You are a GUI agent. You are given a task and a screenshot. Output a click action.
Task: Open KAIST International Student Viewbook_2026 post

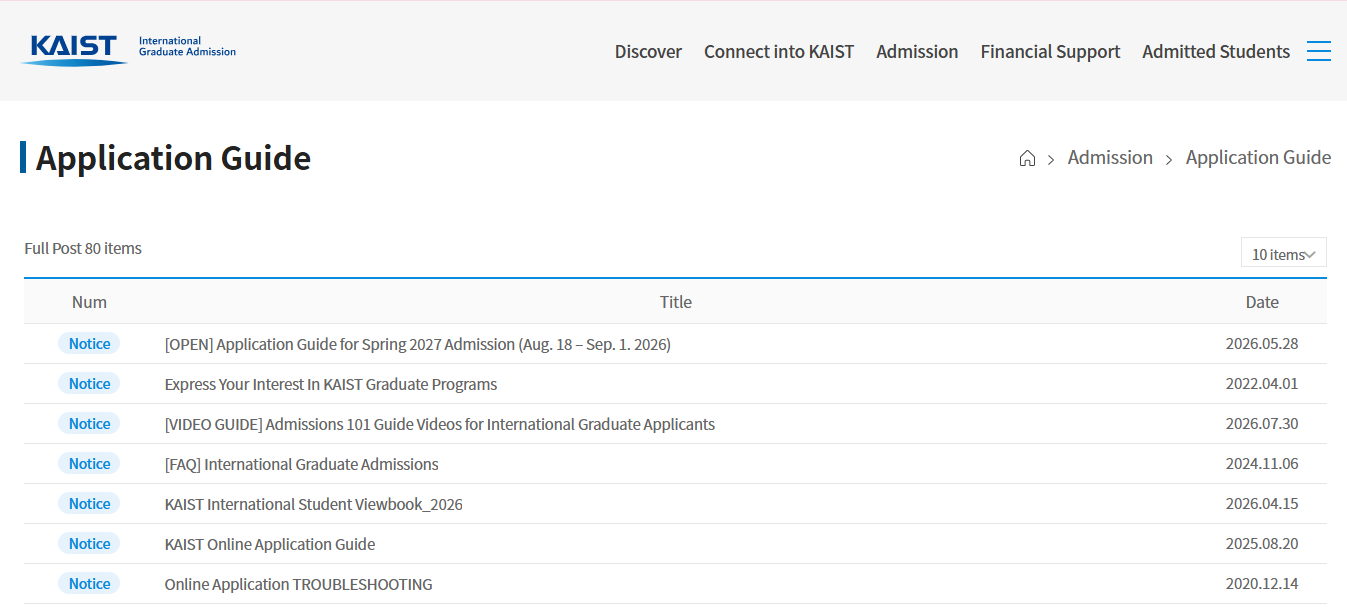point(314,504)
